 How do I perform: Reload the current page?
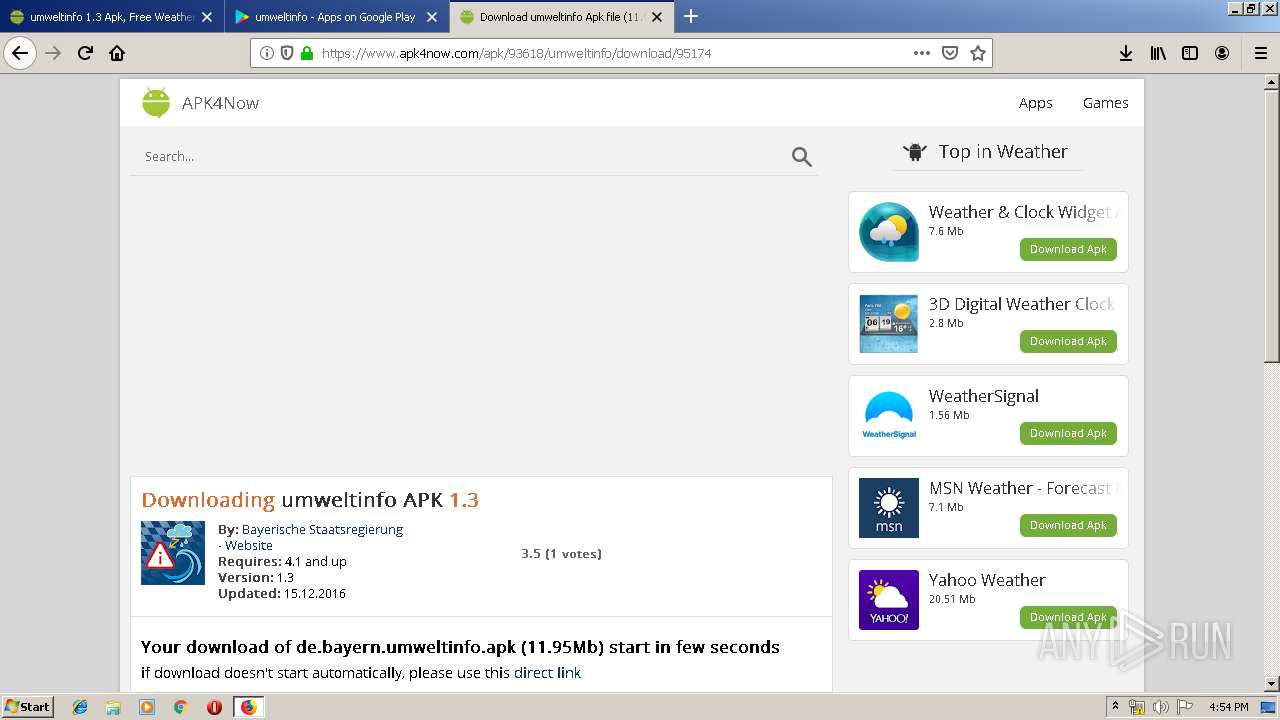click(85, 53)
